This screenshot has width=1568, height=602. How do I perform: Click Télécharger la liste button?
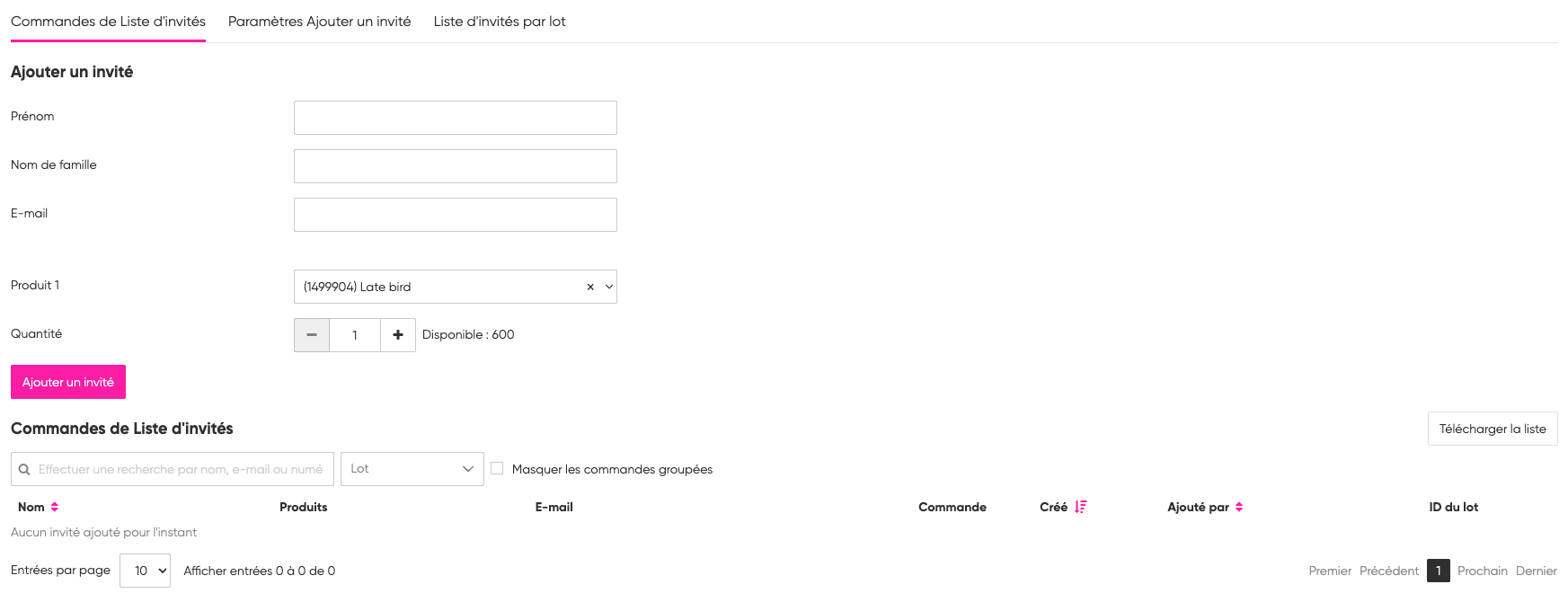[x=1492, y=429]
